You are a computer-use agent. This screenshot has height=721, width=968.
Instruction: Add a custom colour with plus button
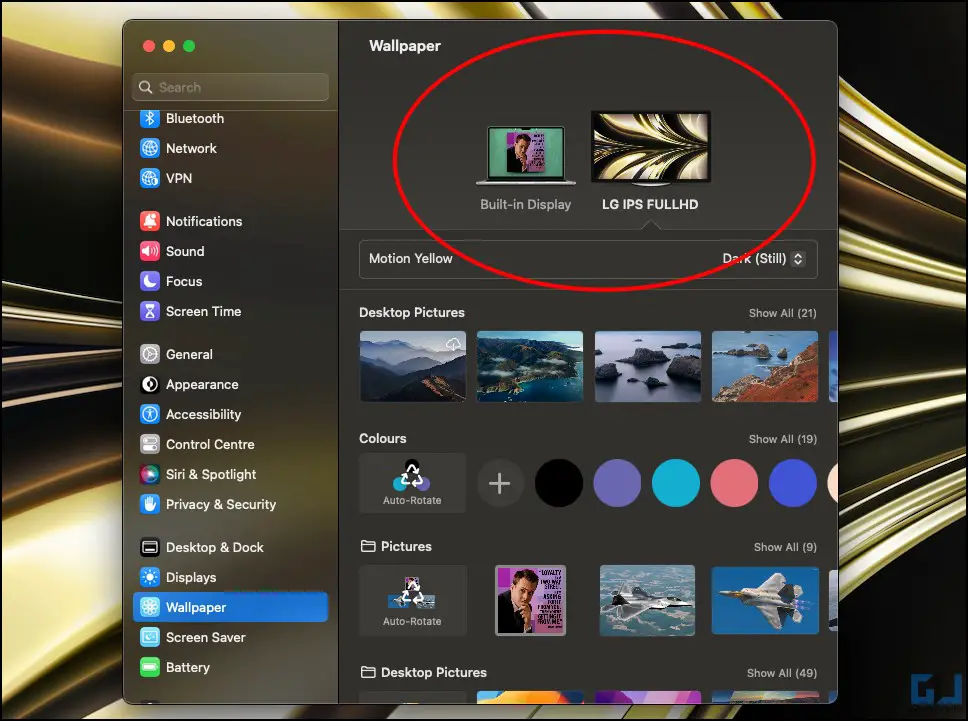(499, 483)
